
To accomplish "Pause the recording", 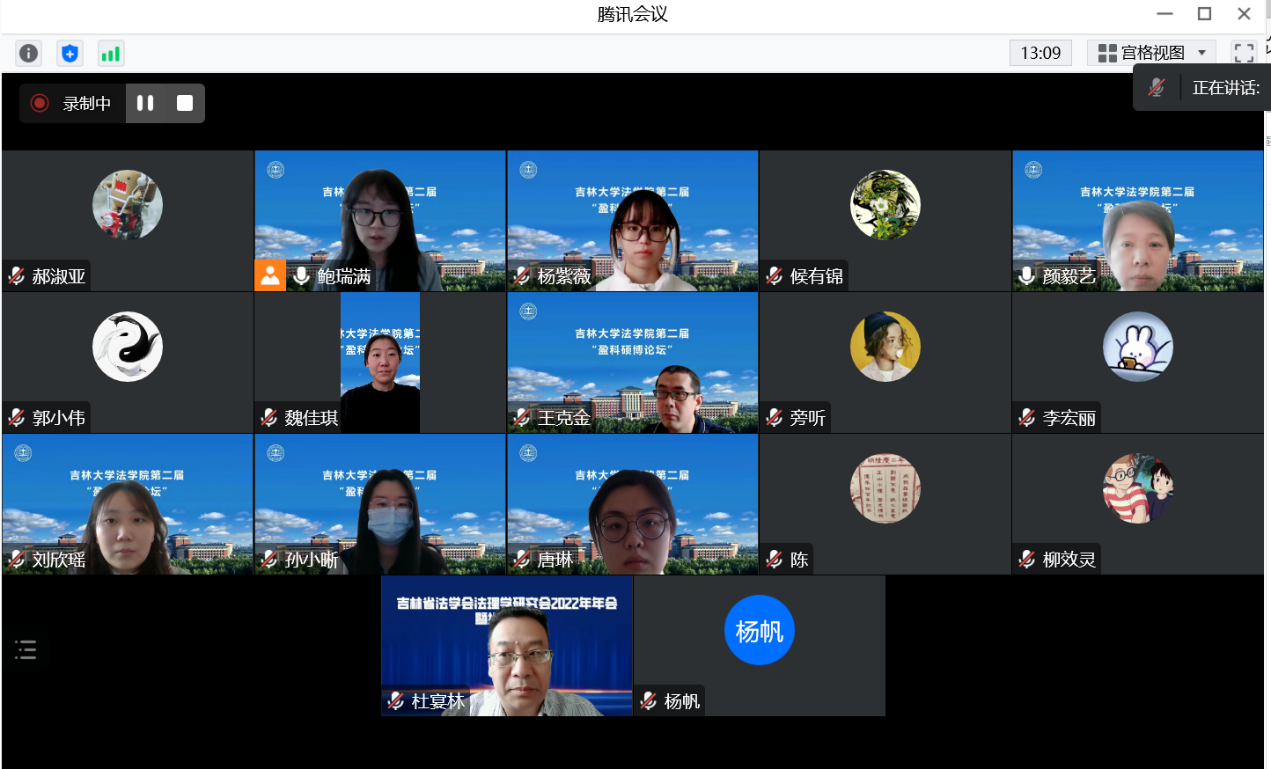I will point(145,103).
